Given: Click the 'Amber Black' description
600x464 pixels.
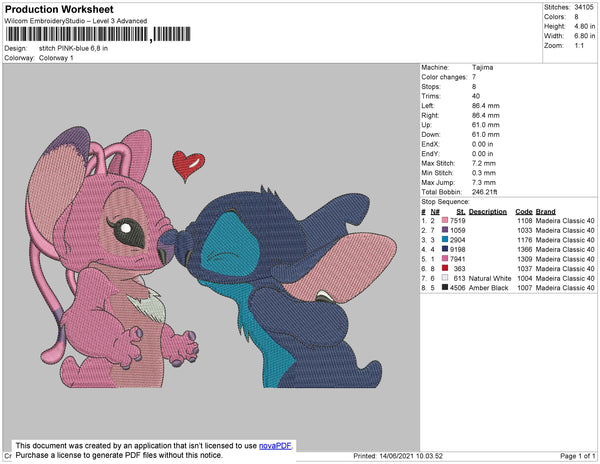Looking at the screenshot, I should (488, 288).
